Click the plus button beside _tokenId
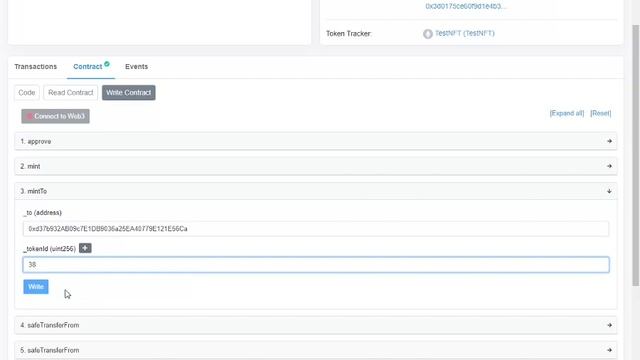The width and height of the screenshot is (640, 360). click(x=85, y=248)
